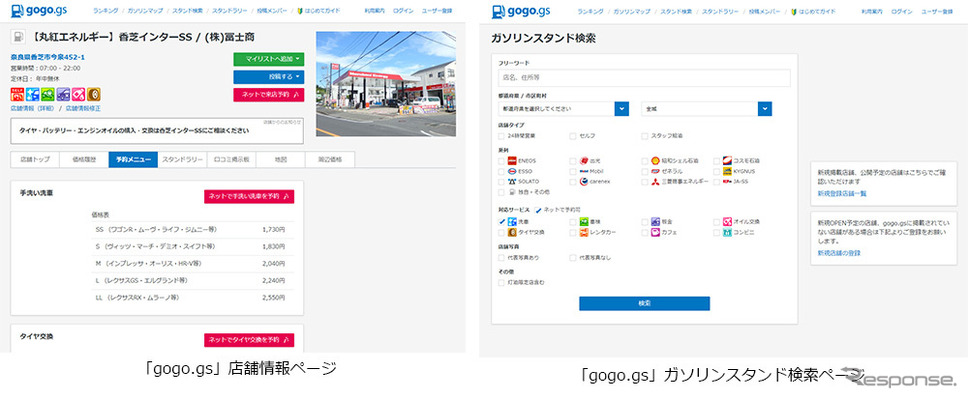The image size is (968, 399).
Task: Click the Mobil brand logo
Action: (584, 171)
